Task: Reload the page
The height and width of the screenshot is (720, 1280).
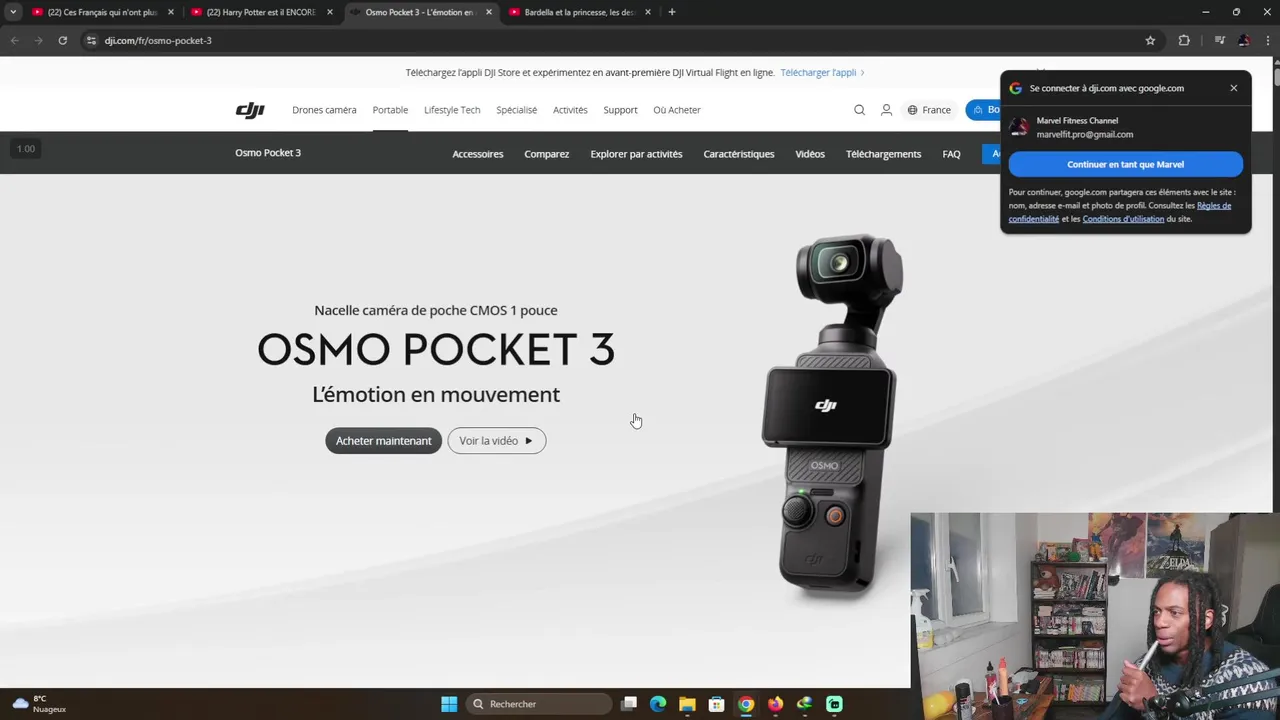Action: click(x=62, y=40)
